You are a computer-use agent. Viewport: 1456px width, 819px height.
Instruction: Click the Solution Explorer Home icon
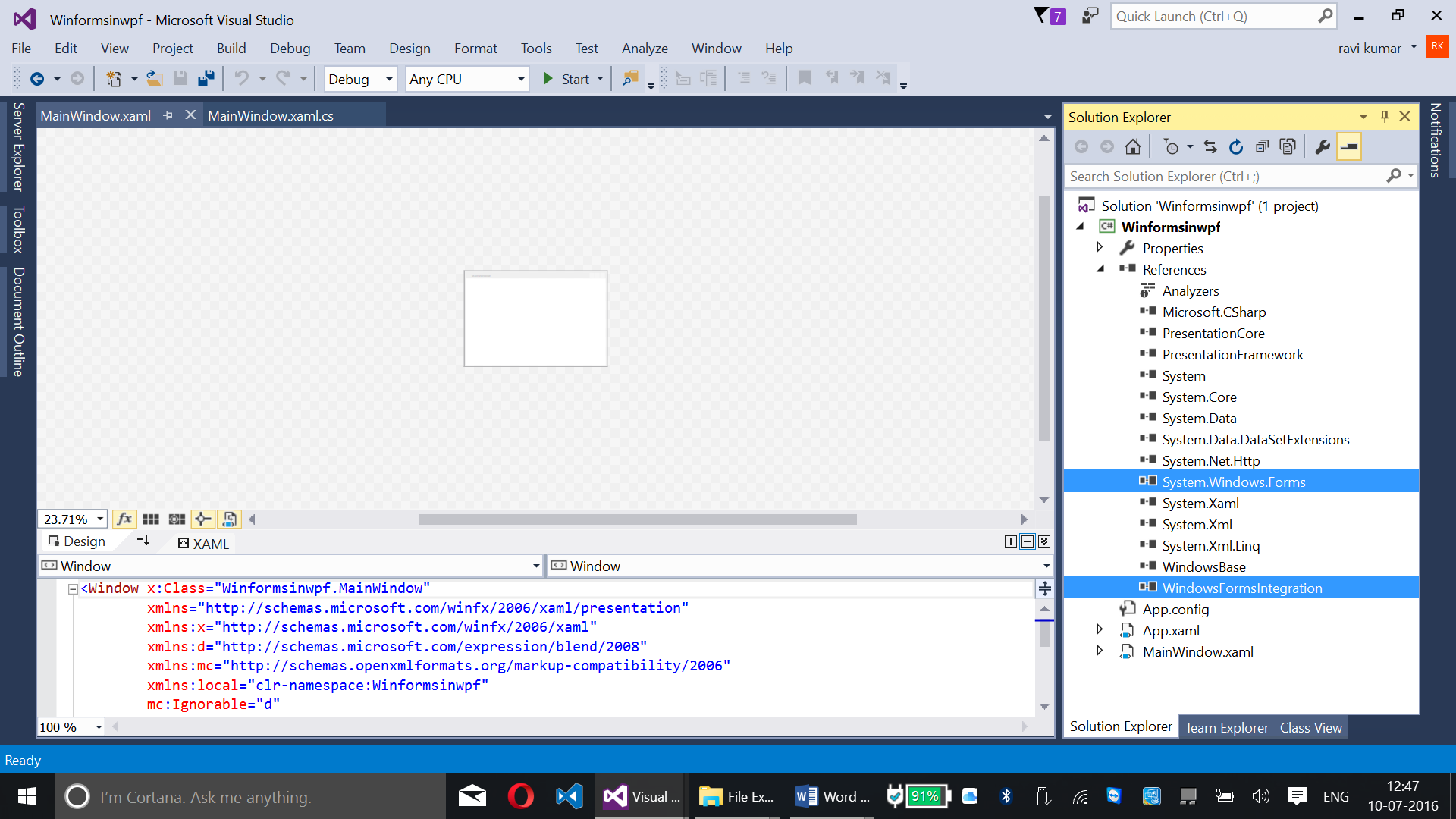point(1133,146)
